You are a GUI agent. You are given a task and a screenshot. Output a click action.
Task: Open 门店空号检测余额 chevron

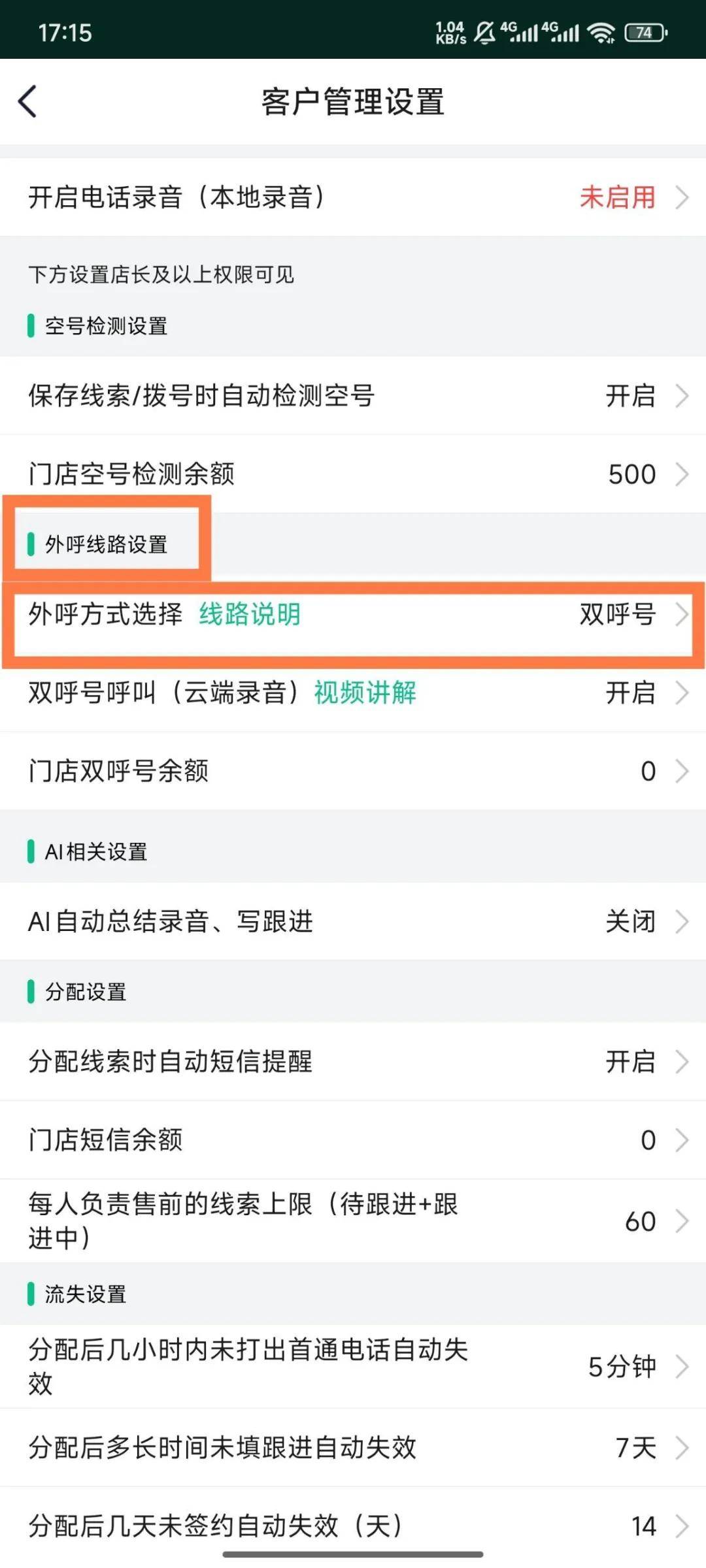tap(682, 474)
